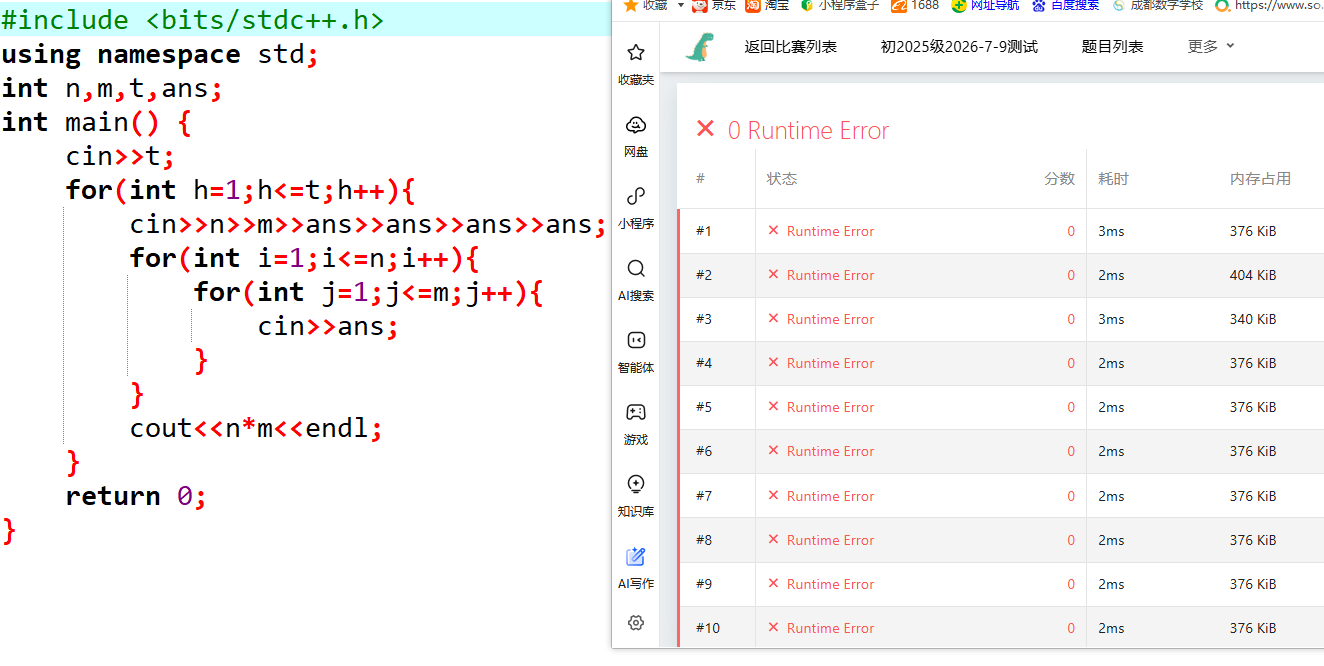The width and height of the screenshot is (1324, 666).
Task: Click the #include <bits/stdc++.h> code line
Action: coord(193,20)
